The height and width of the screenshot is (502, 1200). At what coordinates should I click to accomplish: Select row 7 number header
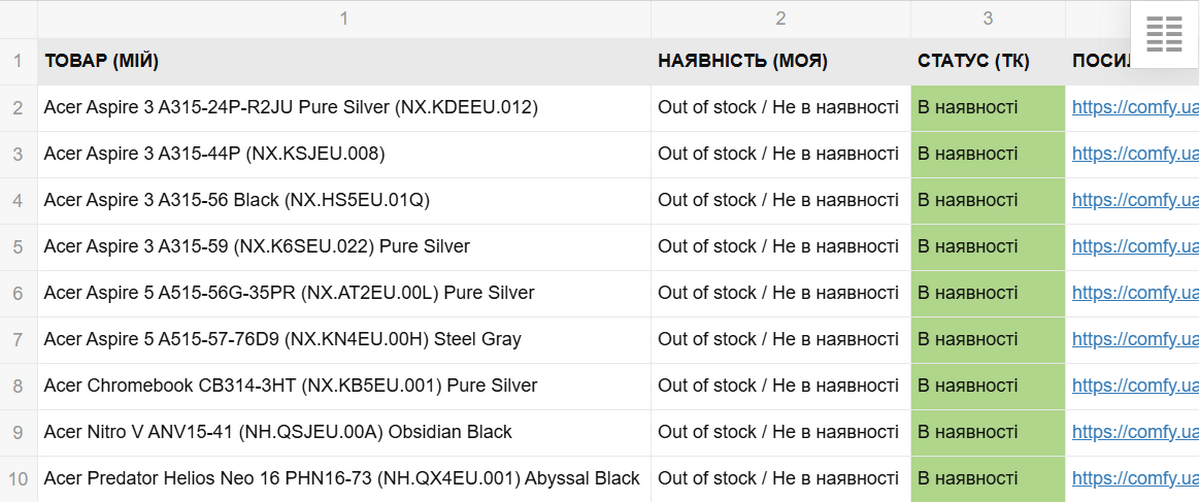[18, 339]
